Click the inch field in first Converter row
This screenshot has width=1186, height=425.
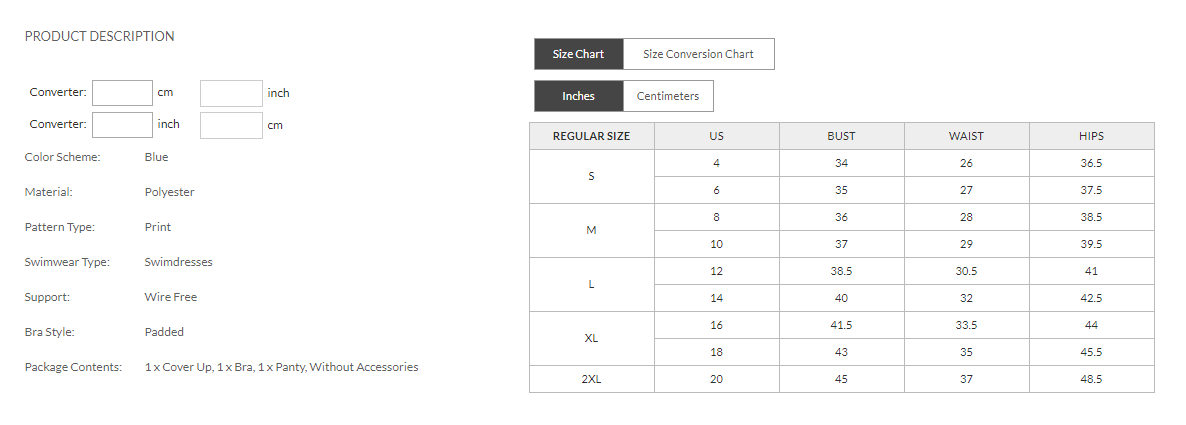click(231, 93)
